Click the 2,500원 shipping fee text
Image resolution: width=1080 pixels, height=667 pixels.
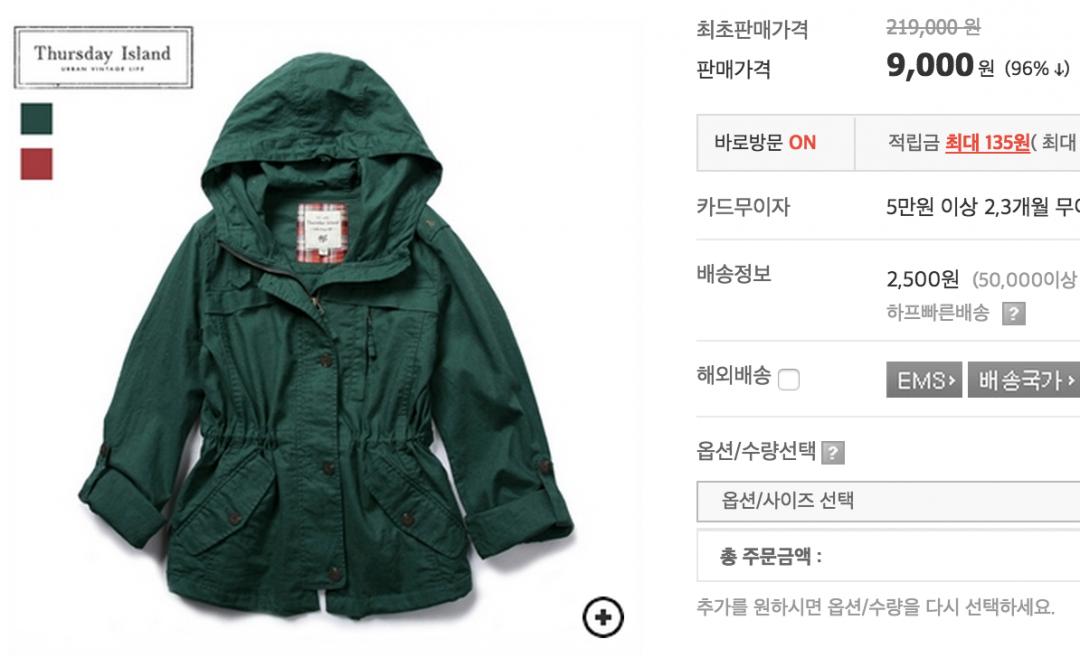tap(922, 279)
